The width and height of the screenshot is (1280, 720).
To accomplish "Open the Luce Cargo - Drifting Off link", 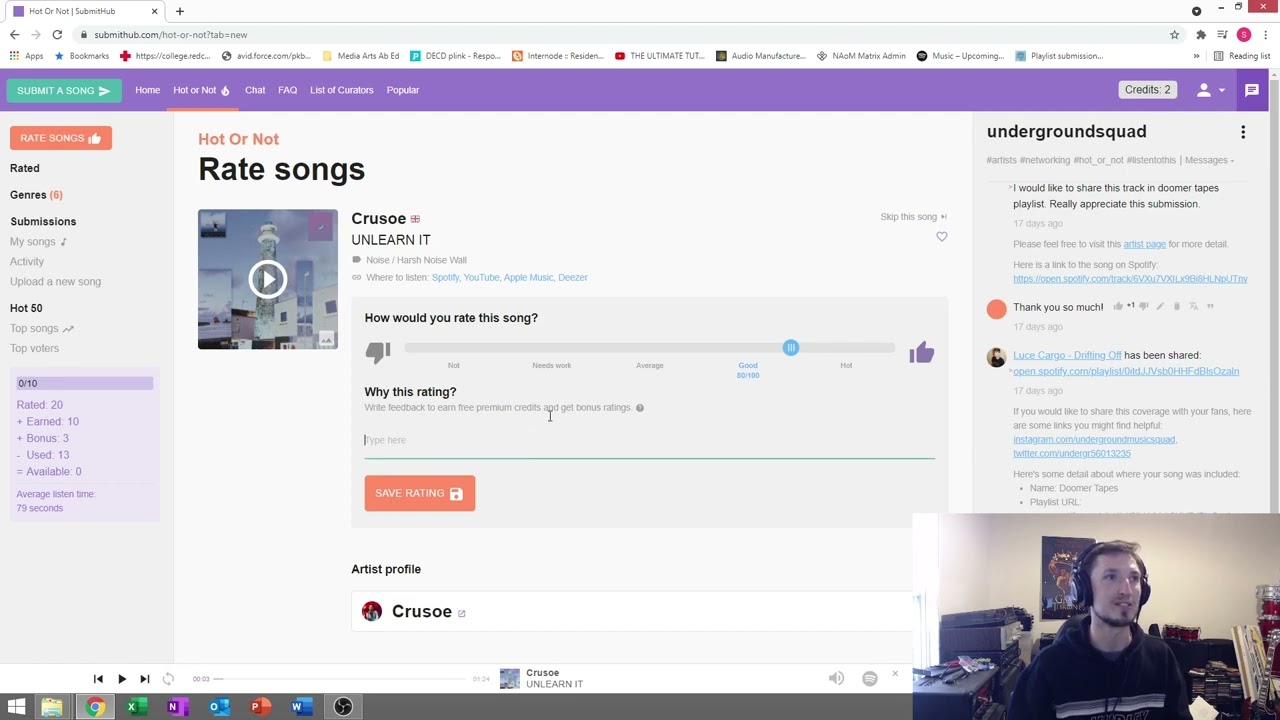I will pos(1067,355).
